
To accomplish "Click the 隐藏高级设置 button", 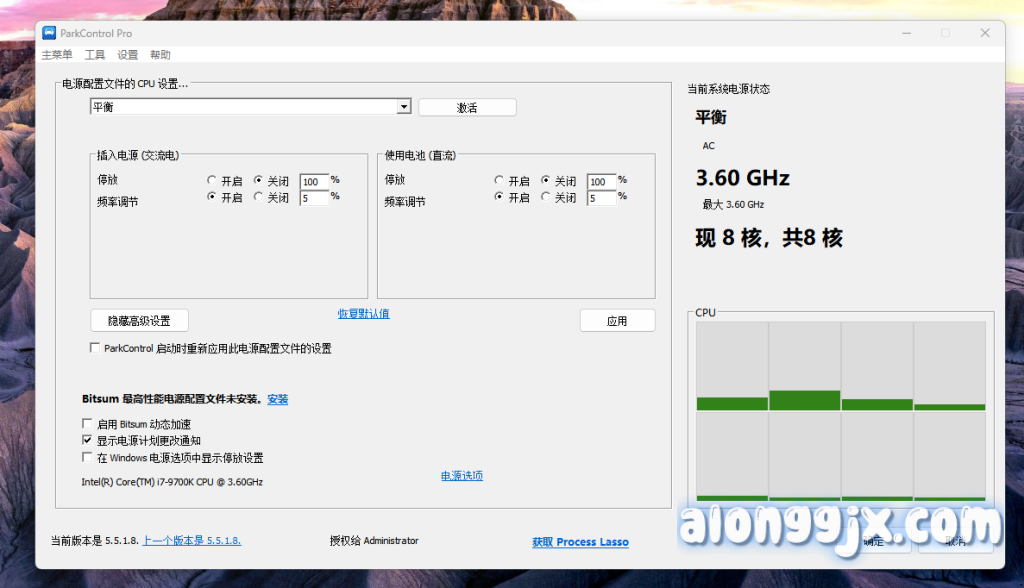I will (x=139, y=321).
